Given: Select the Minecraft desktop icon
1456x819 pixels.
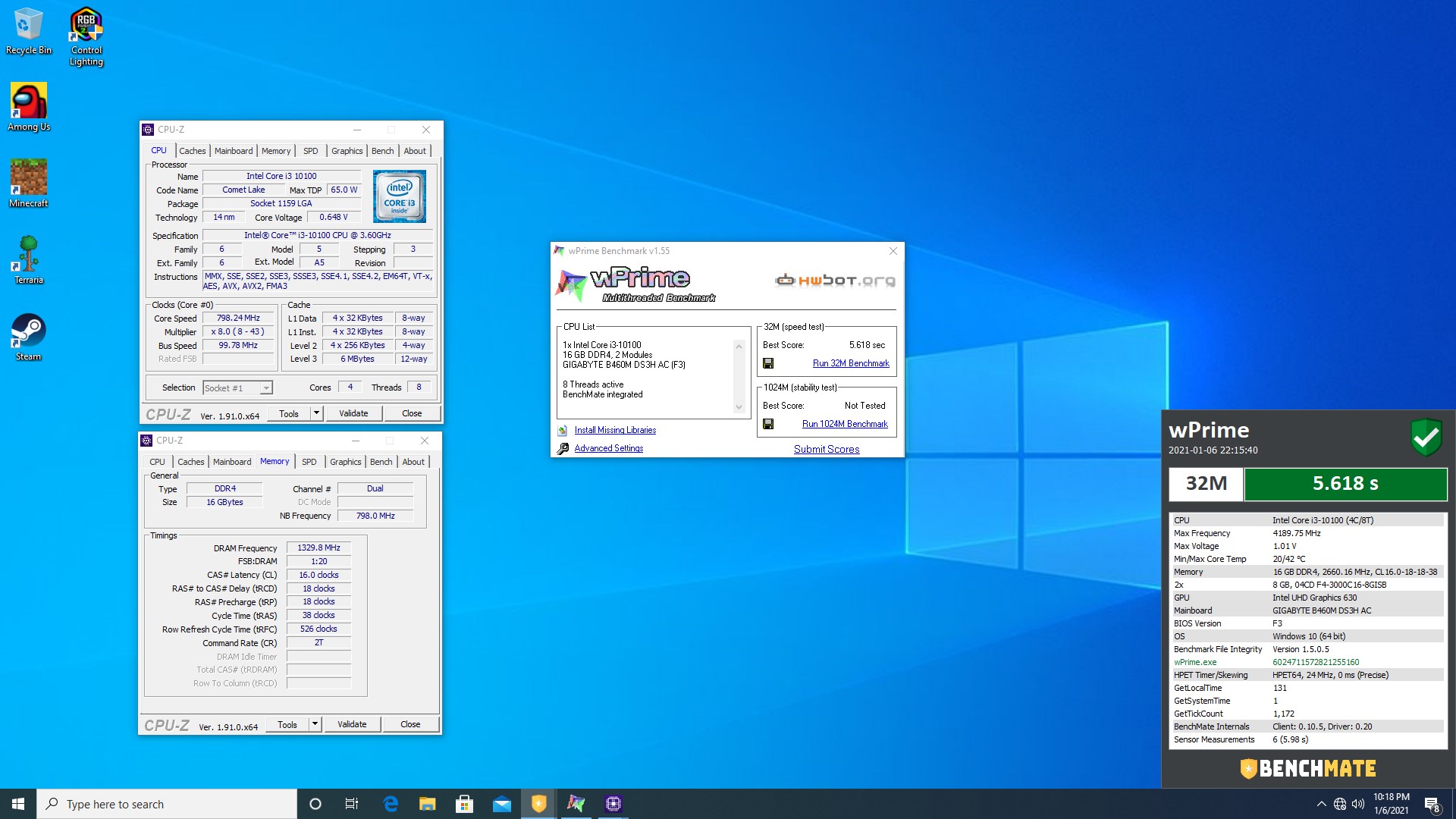Looking at the screenshot, I should (x=29, y=184).
